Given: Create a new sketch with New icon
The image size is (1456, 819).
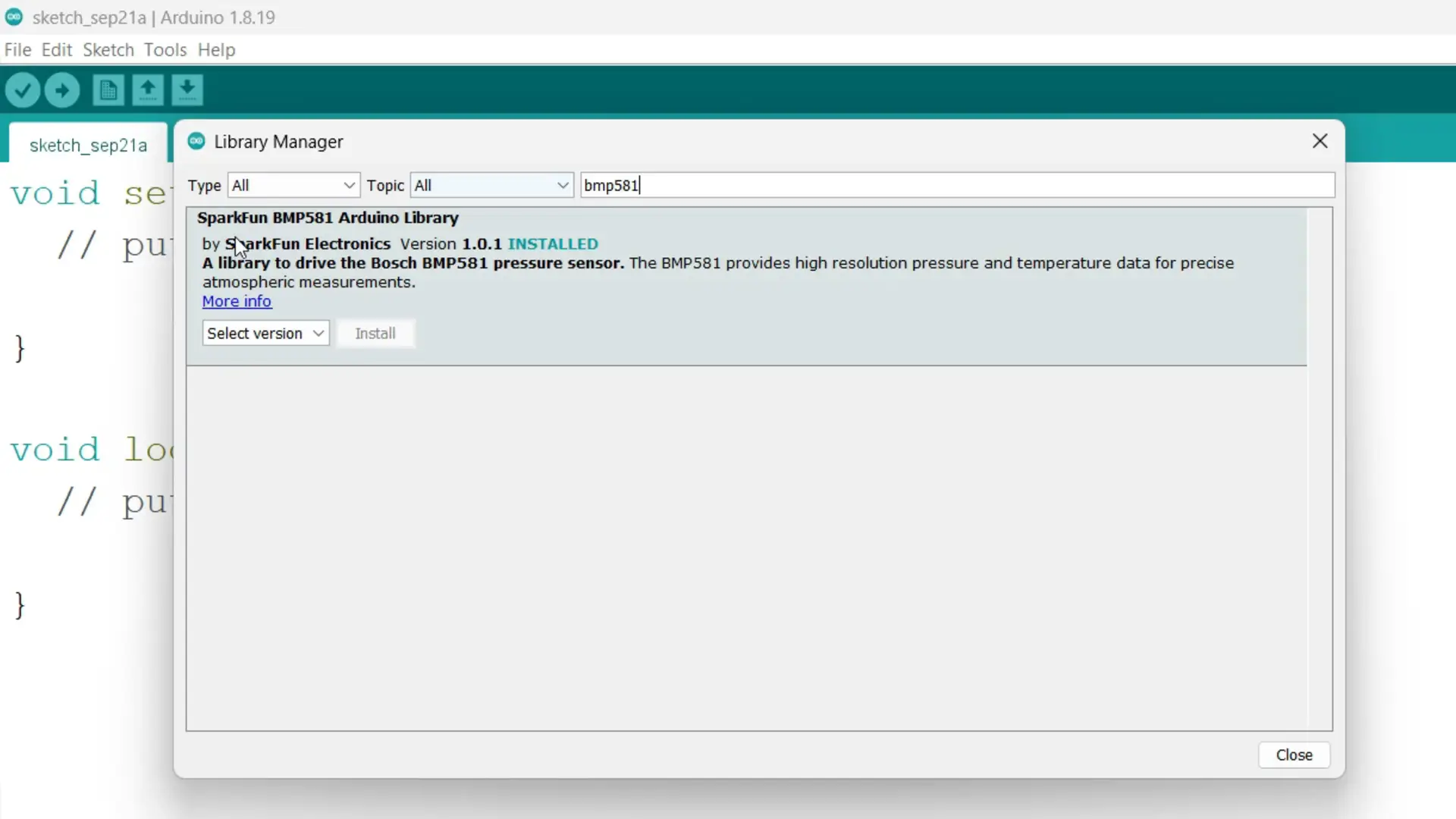Looking at the screenshot, I should point(108,90).
